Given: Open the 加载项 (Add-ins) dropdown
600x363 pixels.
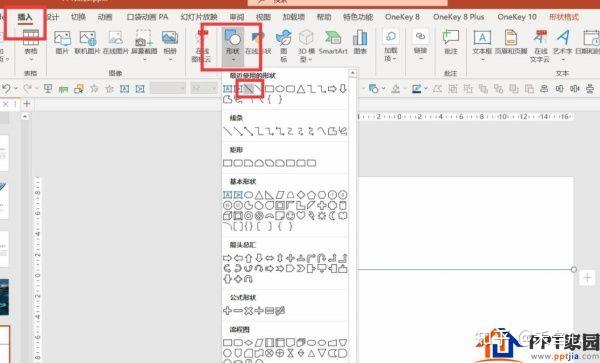Looking at the screenshot, I should (391, 46).
